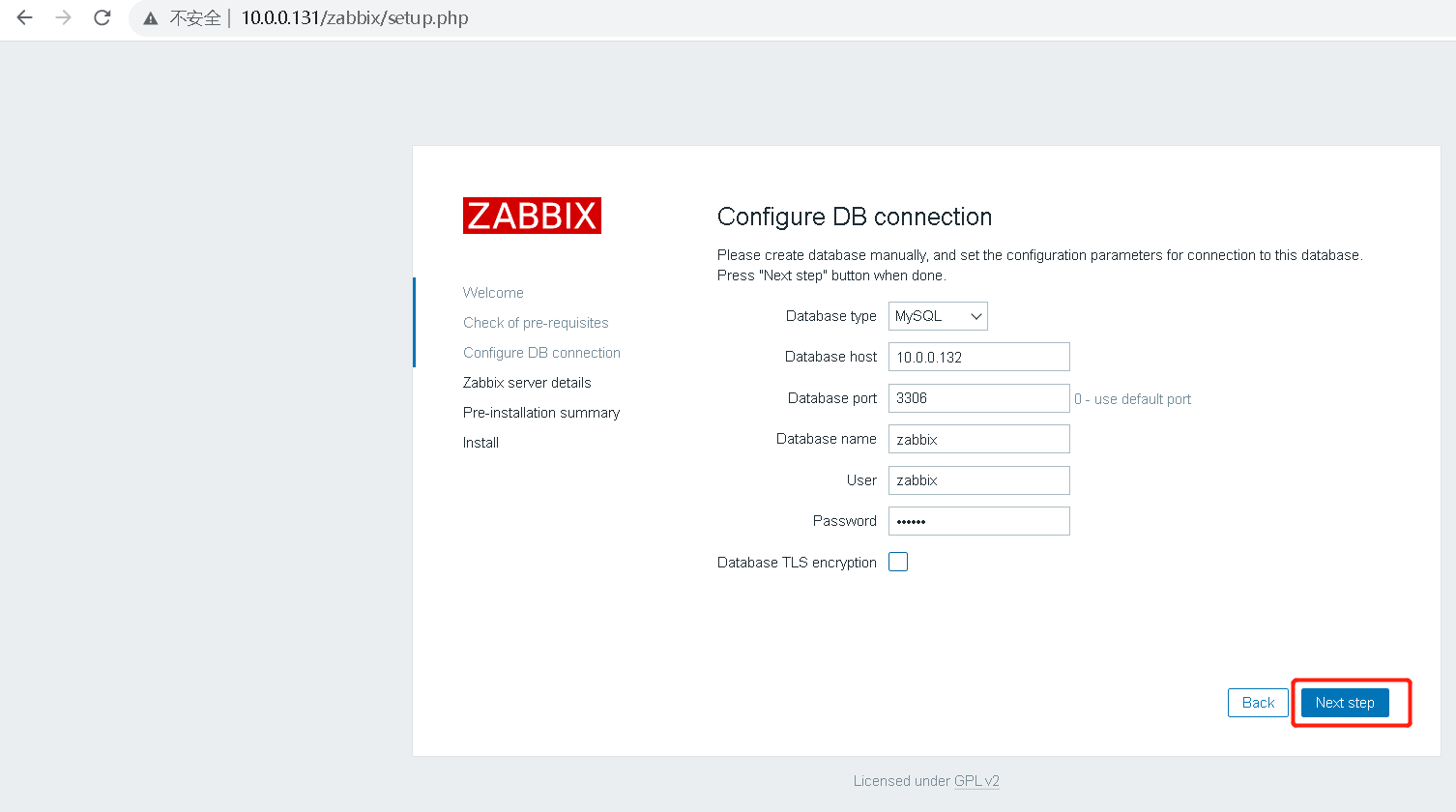Select the Install step in sidebar

pos(480,443)
